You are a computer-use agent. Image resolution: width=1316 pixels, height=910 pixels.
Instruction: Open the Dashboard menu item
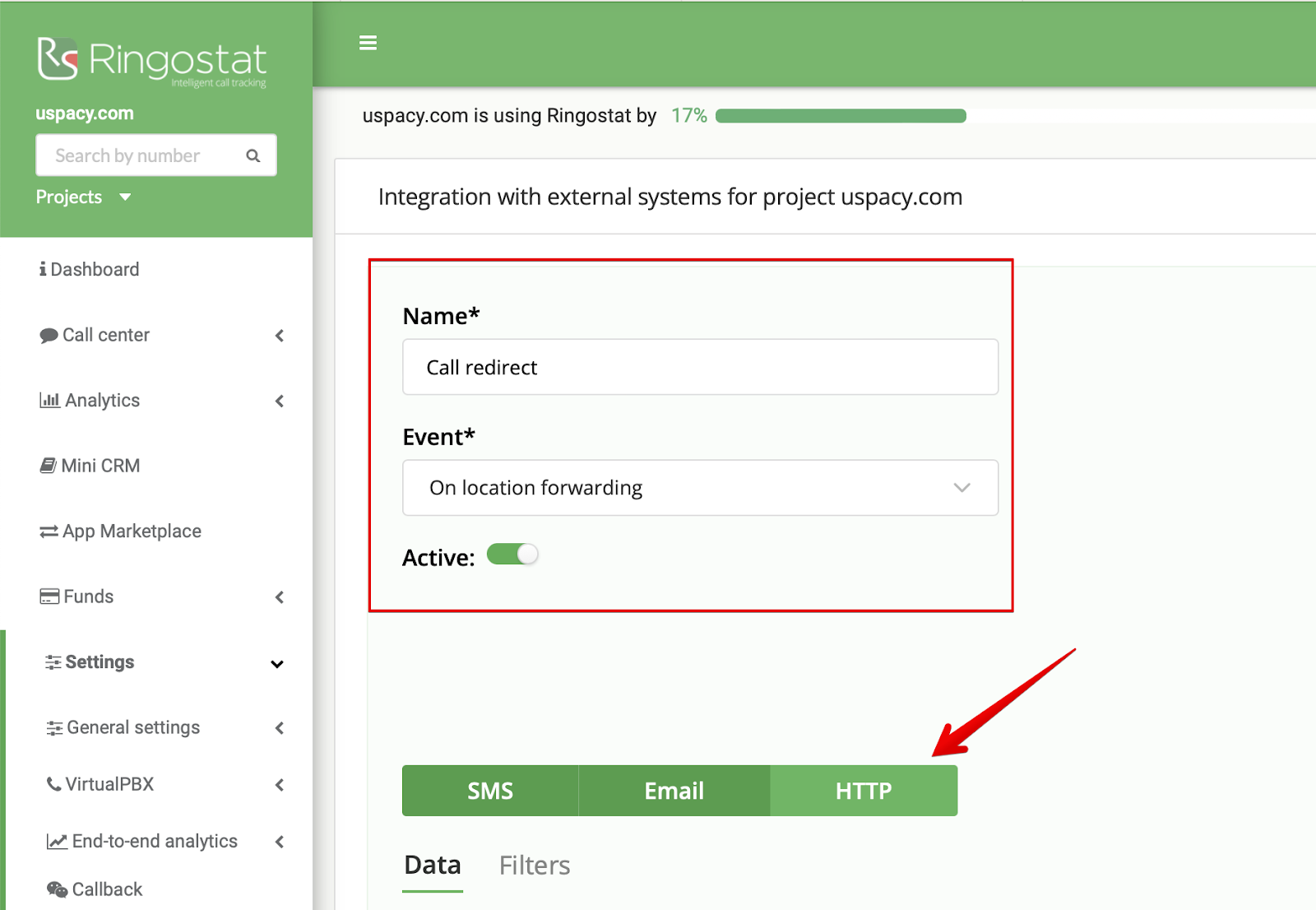point(89,269)
